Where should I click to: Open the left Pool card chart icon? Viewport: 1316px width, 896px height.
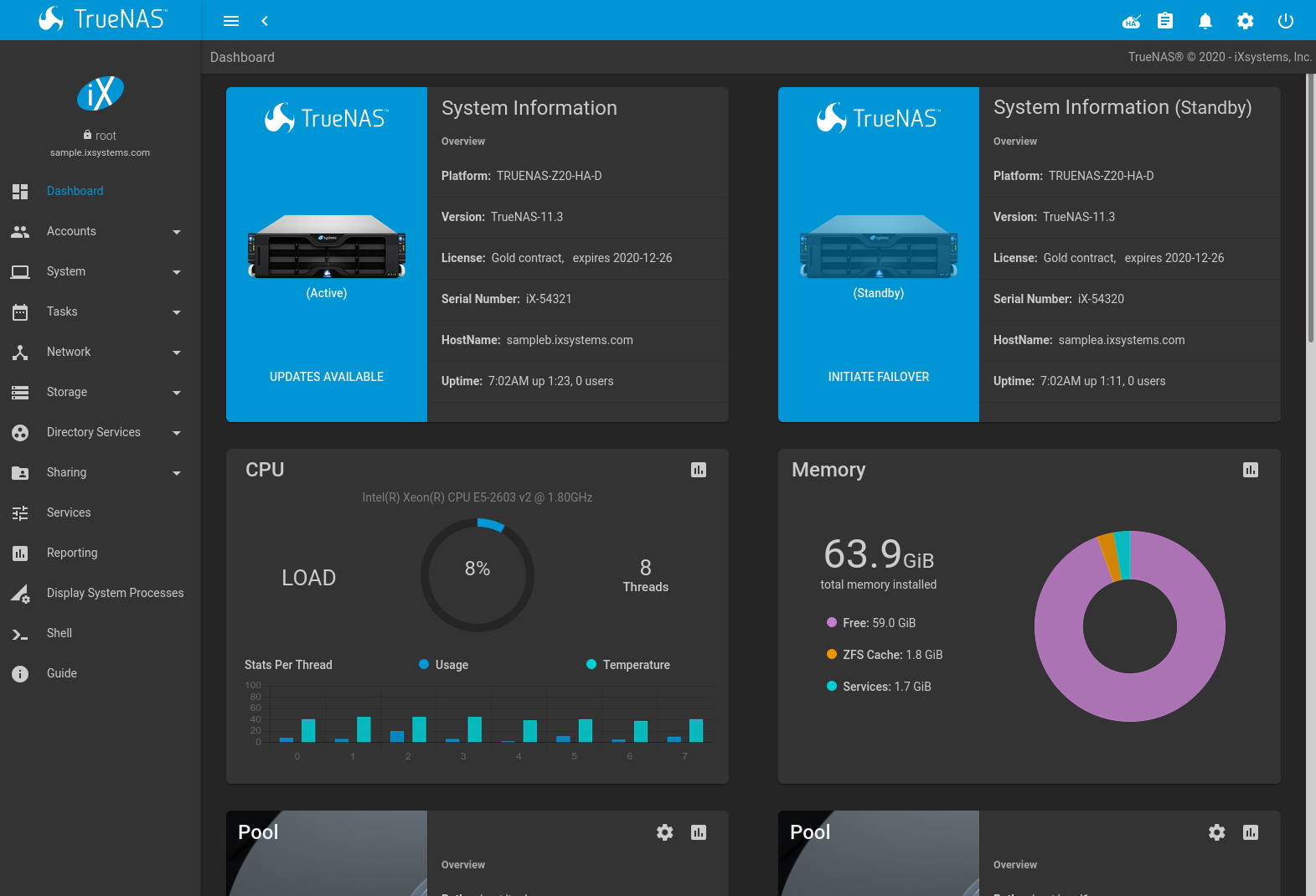[699, 832]
